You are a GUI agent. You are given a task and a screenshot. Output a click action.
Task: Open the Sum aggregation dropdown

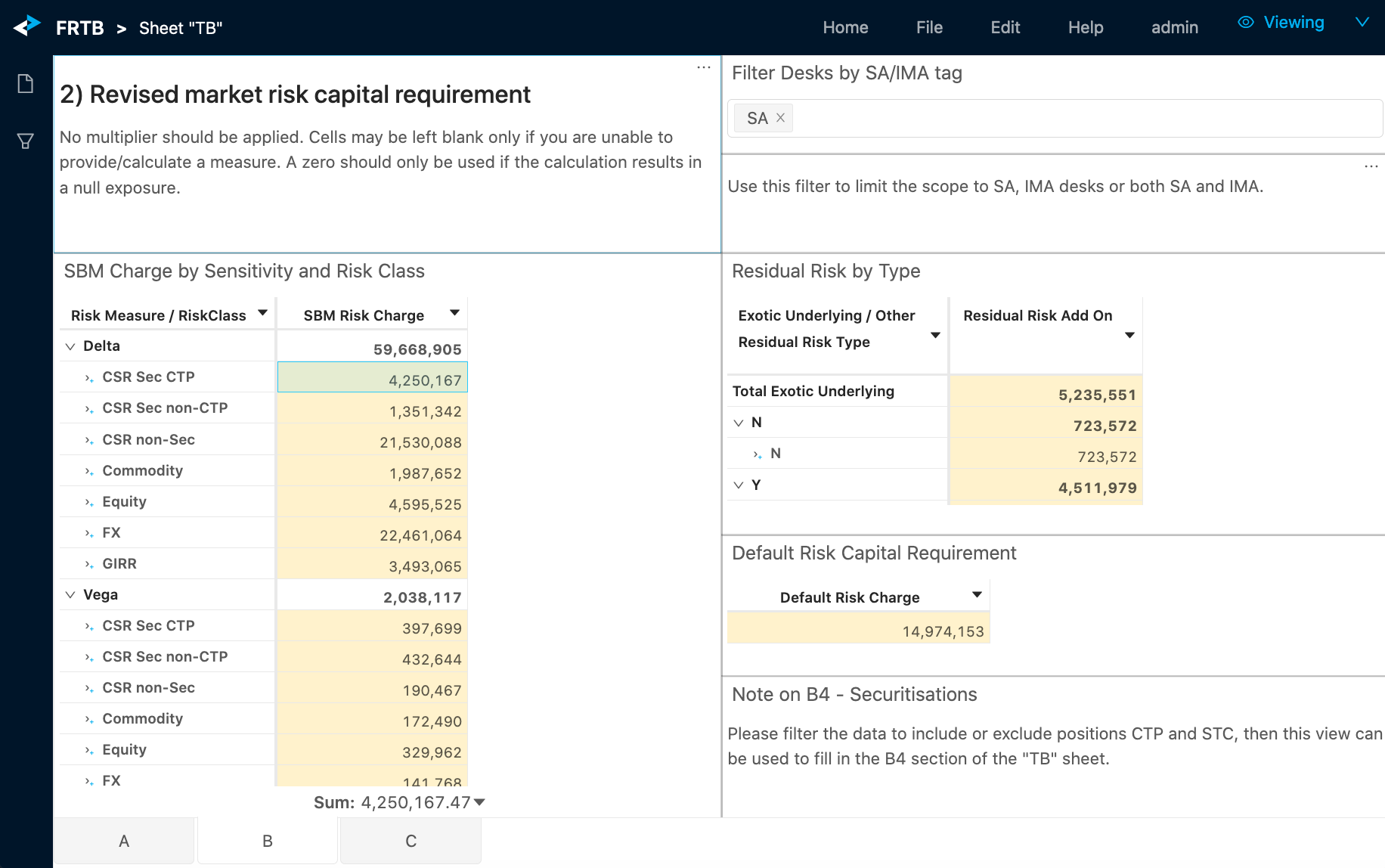tap(479, 802)
